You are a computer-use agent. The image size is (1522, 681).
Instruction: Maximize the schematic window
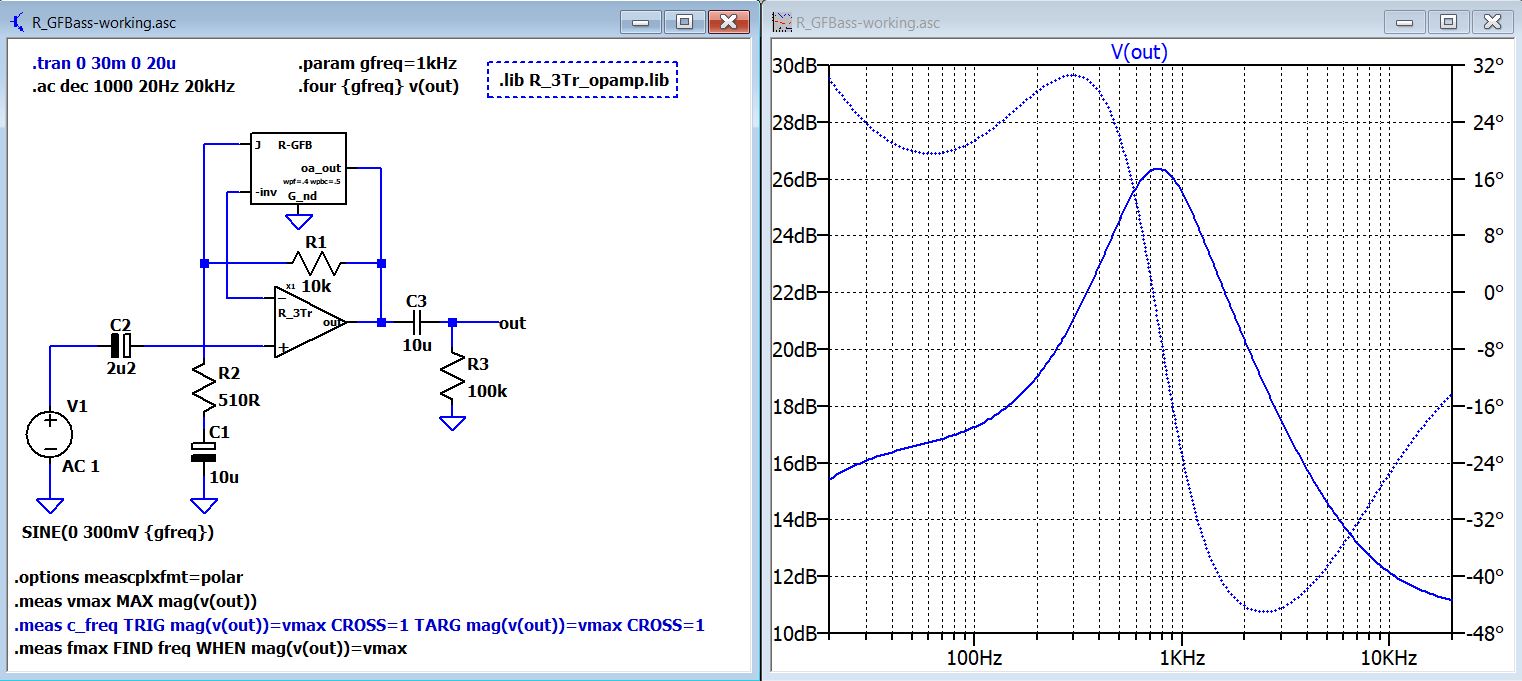pos(685,22)
